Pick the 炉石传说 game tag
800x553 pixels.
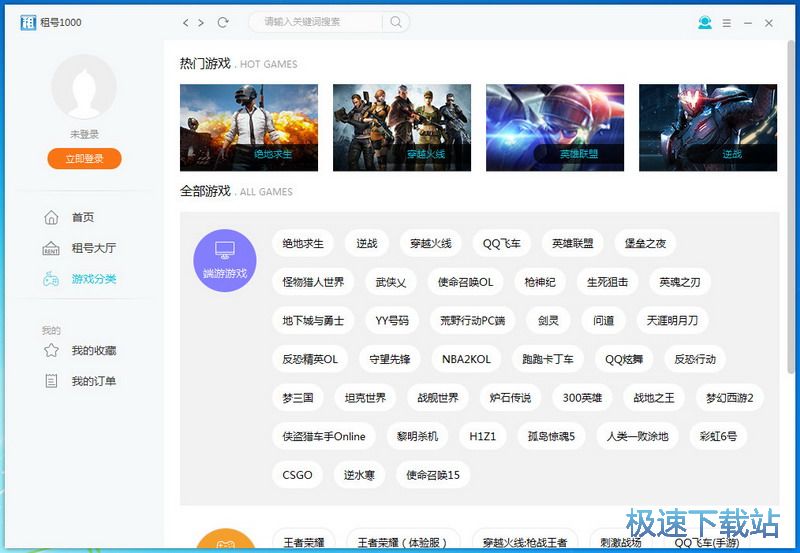[510, 398]
